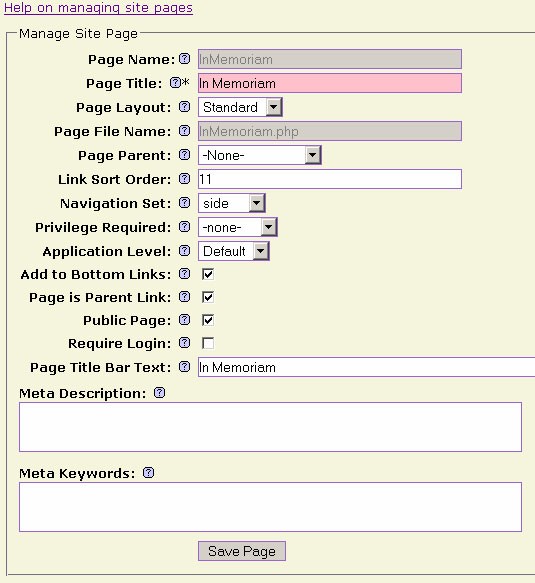Open Help on managing site pages link
The width and height of the screenshot is (535, 583).
point(99,7)
